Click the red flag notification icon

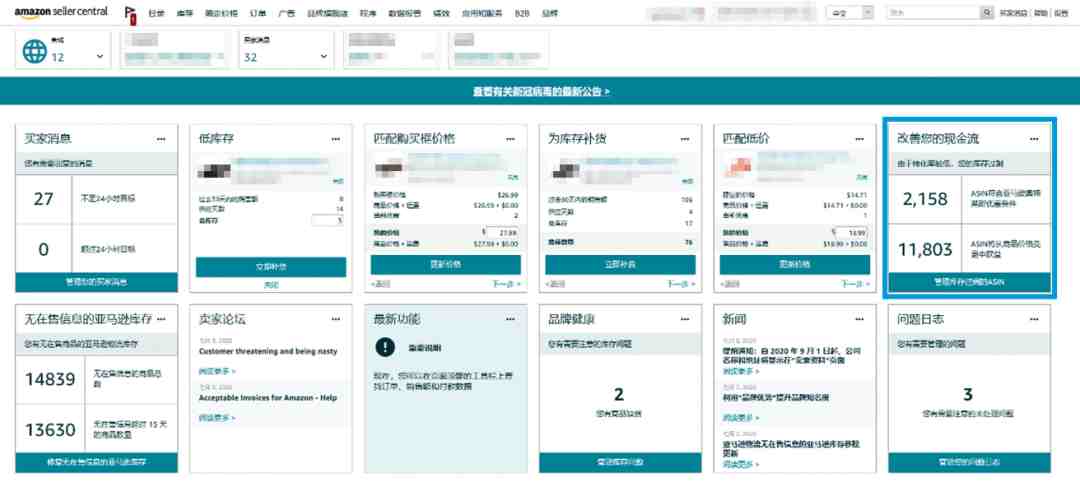[x=129, y=14]
